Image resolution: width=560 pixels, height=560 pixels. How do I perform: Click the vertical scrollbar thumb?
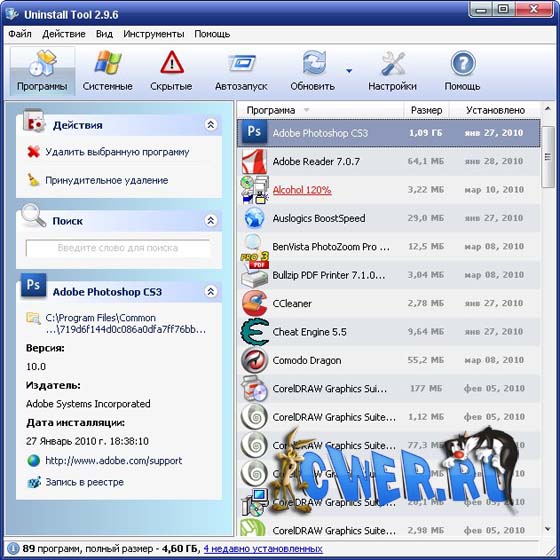pos(548,157)
